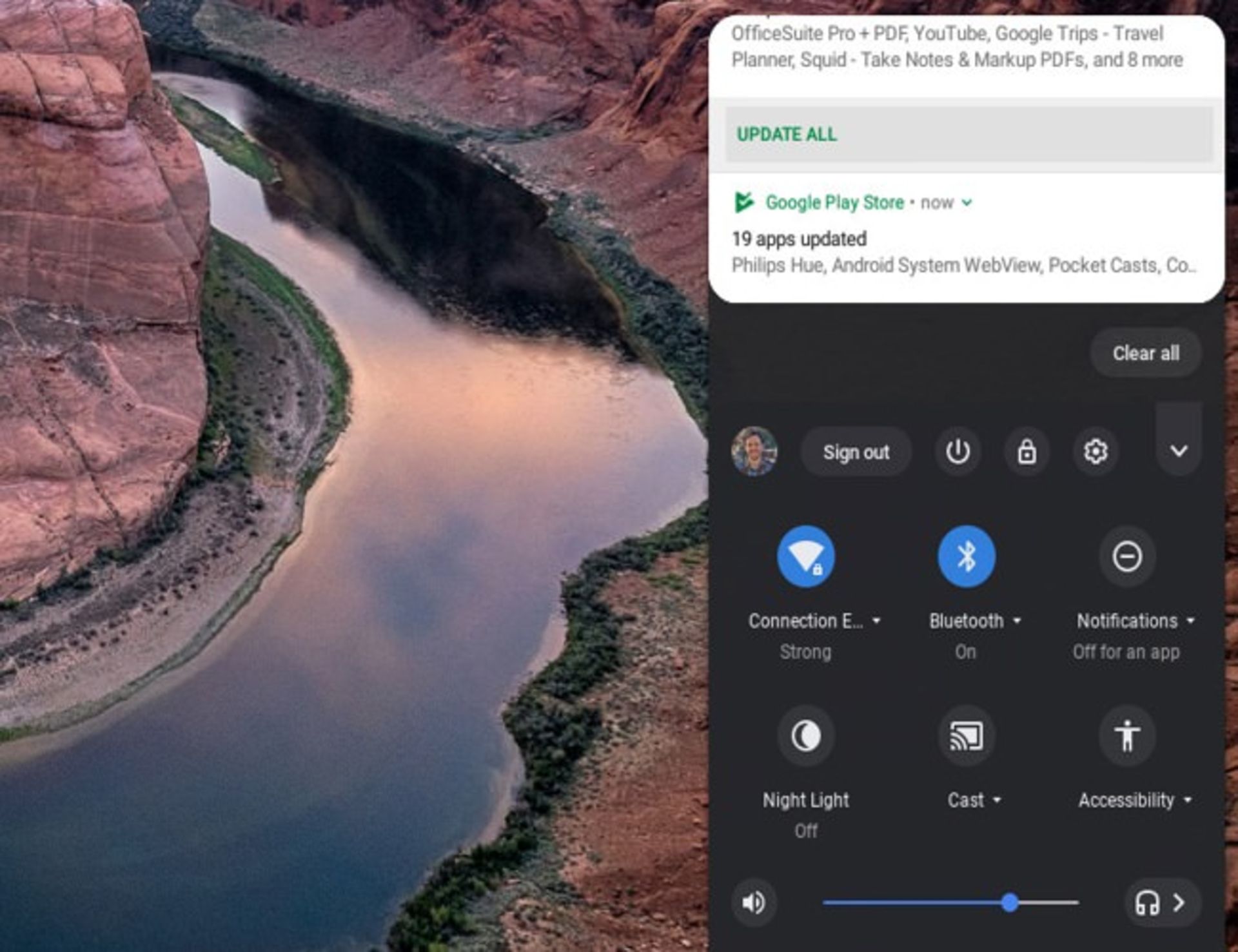Mute the volume with the speaker icon
Screen dimensions: 1238x952
pos(754,902)
